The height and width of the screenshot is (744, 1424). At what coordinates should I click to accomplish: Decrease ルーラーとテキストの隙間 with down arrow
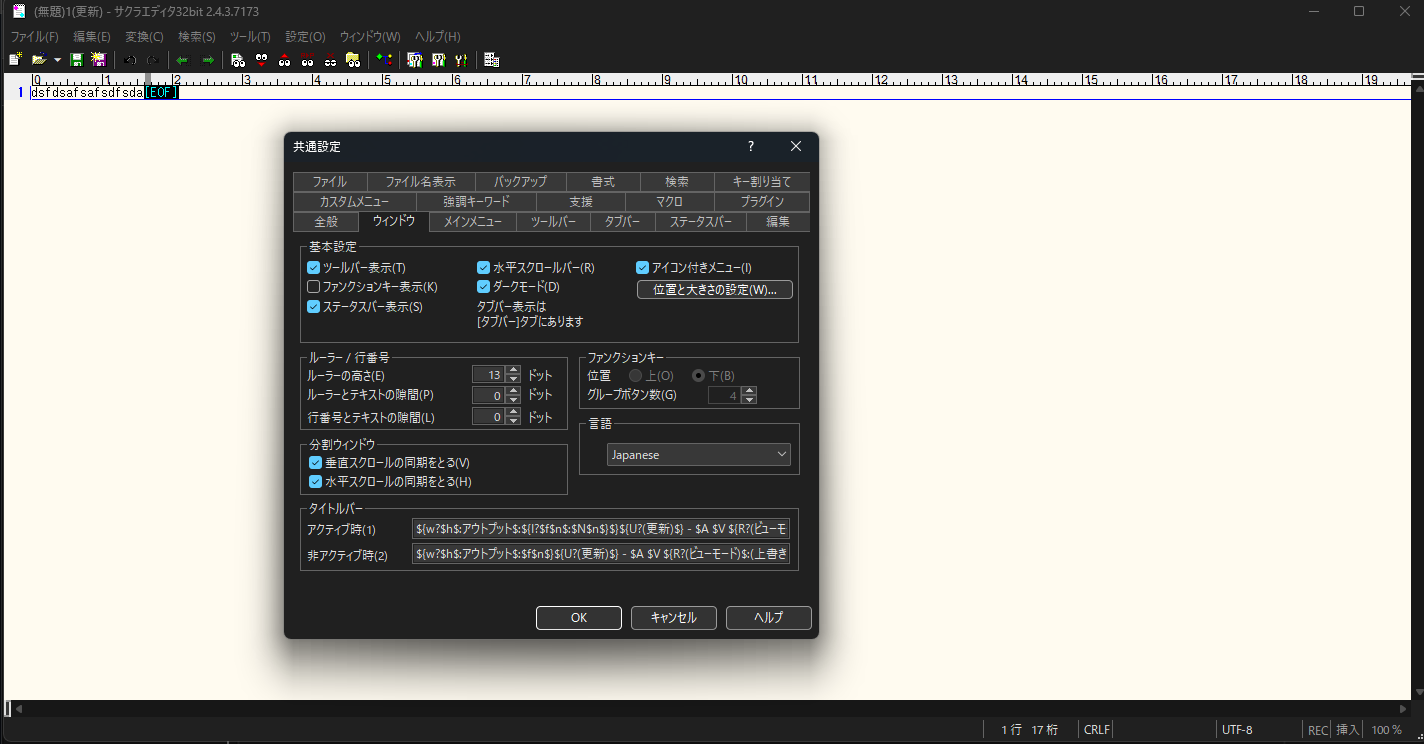point(514,400)
